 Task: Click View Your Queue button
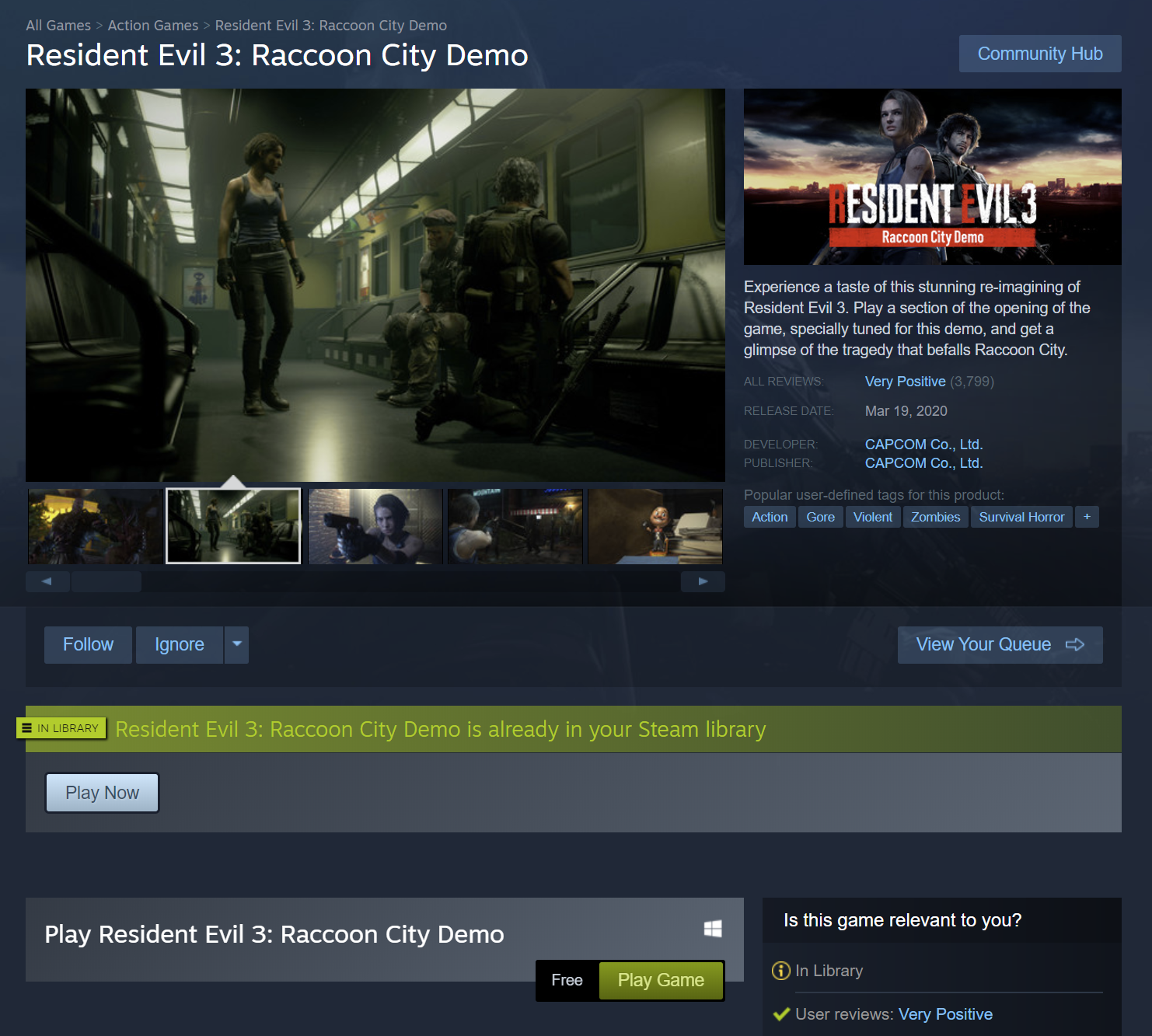click(1000, 645)
